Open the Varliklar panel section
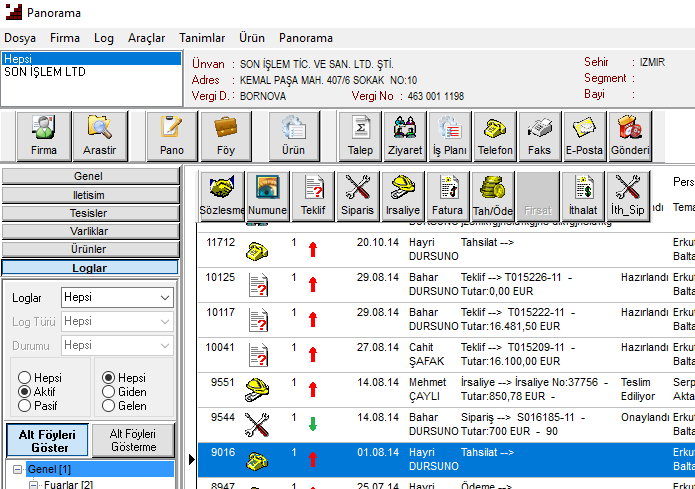 (89, 231)
